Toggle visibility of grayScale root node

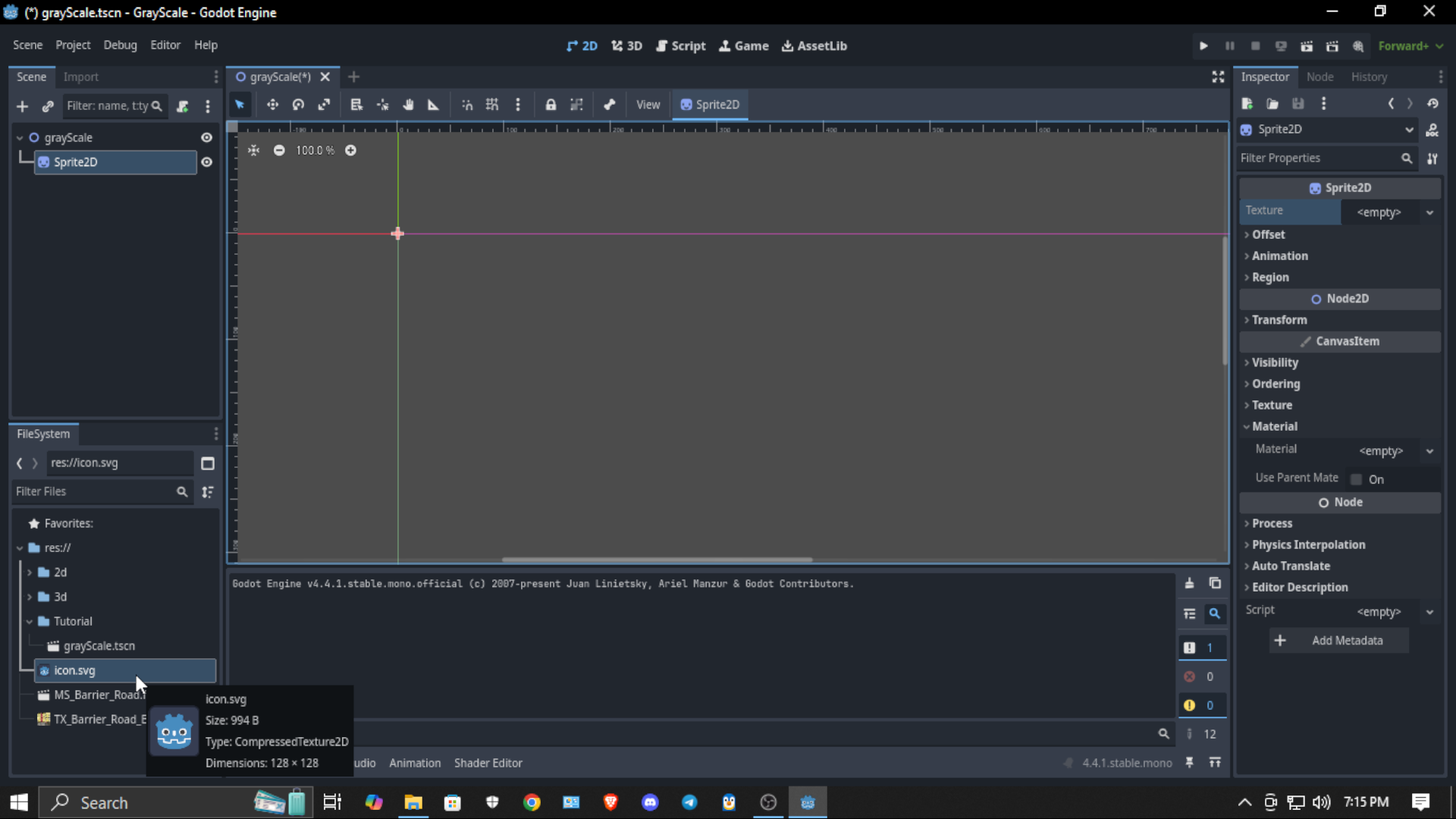pyautogui.click(x=206, y=137)
